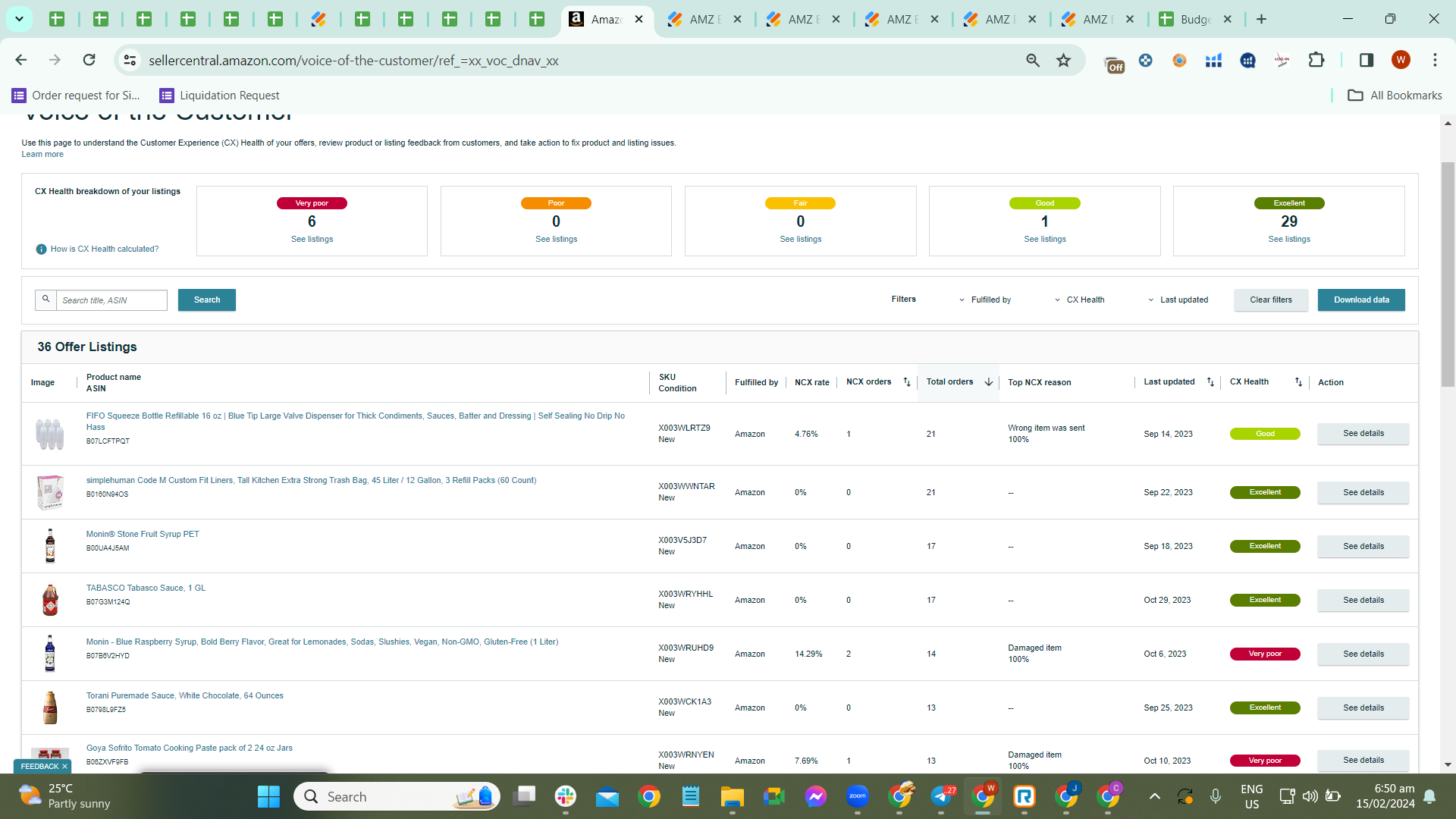Switch to the Budget browser tab
Viewport: 1456px width, 819px height.
coord(1196,19)
